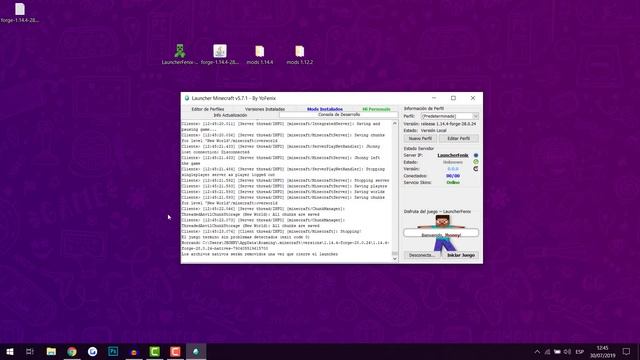Open the Windows Start menu

[x=10, y=351]
